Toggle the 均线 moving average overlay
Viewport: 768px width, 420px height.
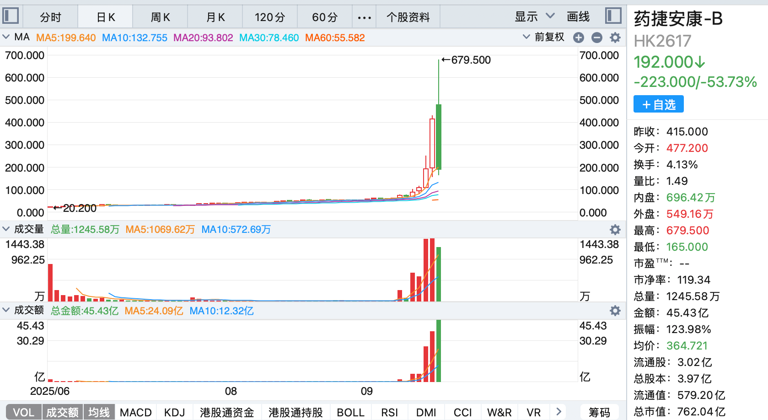click(98, 412)
